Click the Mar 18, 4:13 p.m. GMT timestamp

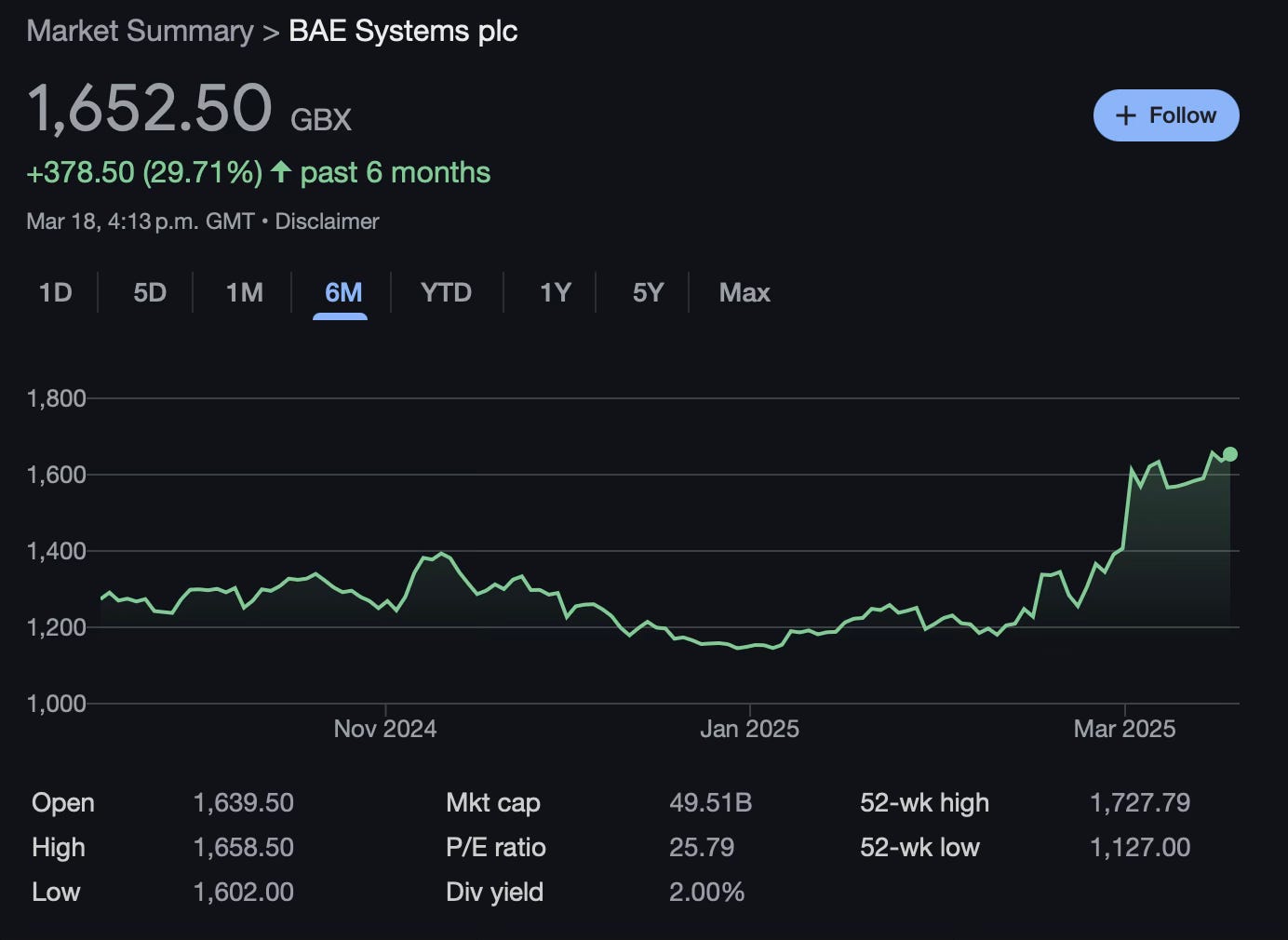point(141,222)
